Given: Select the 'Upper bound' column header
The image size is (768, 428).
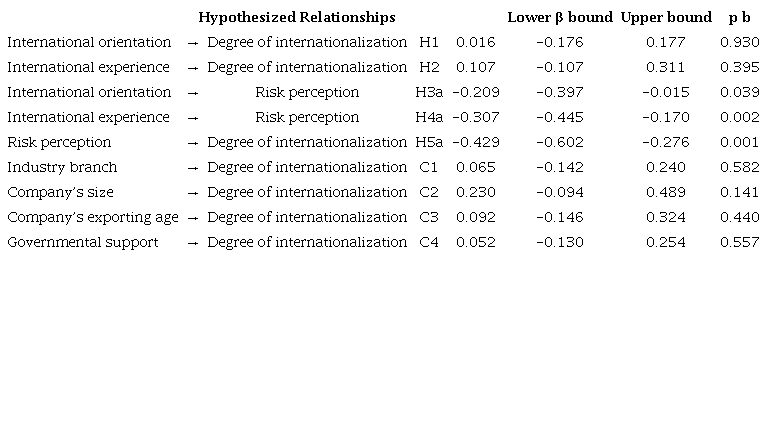Looking at the screenshot, I should (x=666, y=17).
